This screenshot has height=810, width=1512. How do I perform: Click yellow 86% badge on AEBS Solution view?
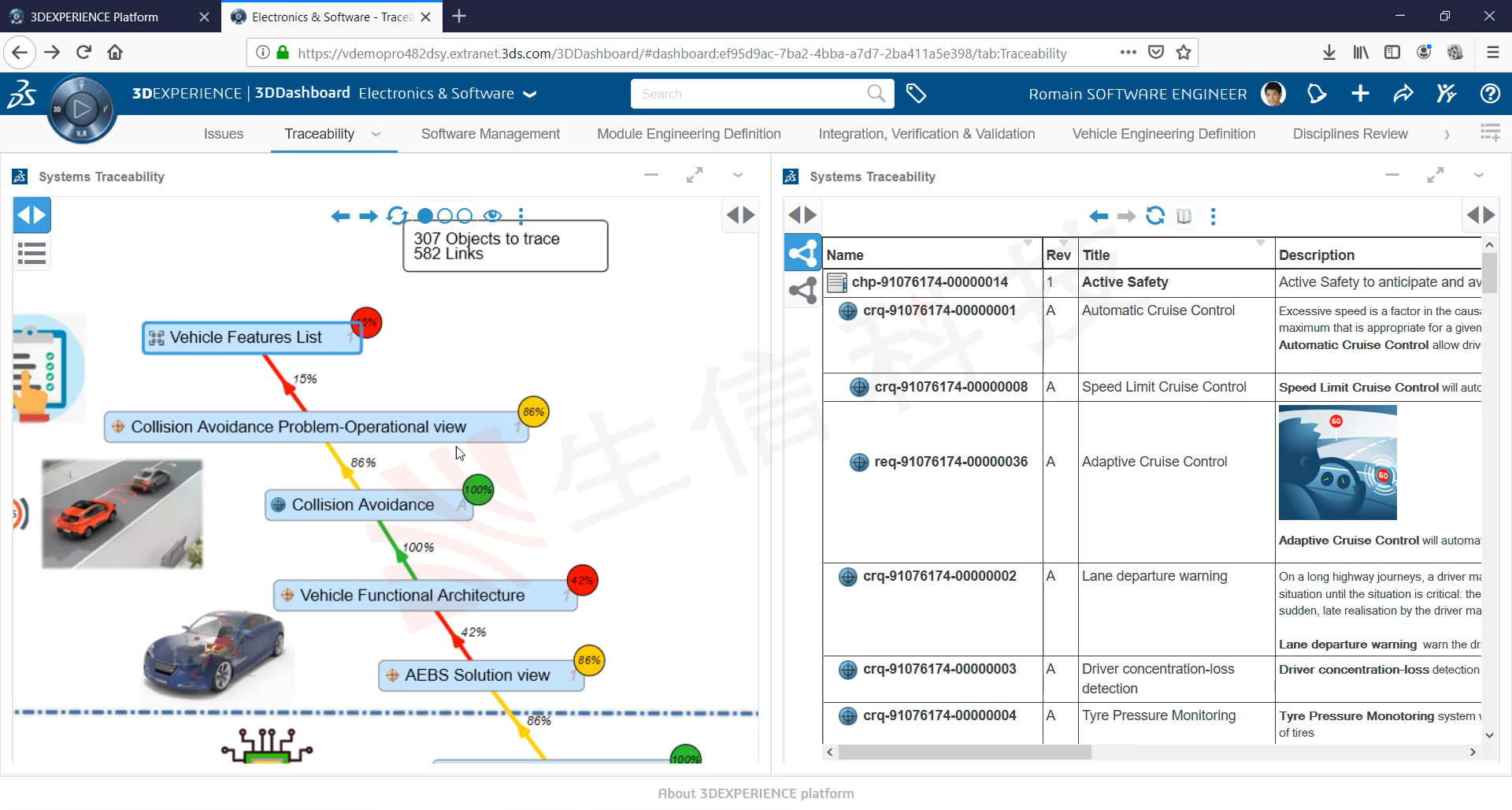click(x=589, y=660)
